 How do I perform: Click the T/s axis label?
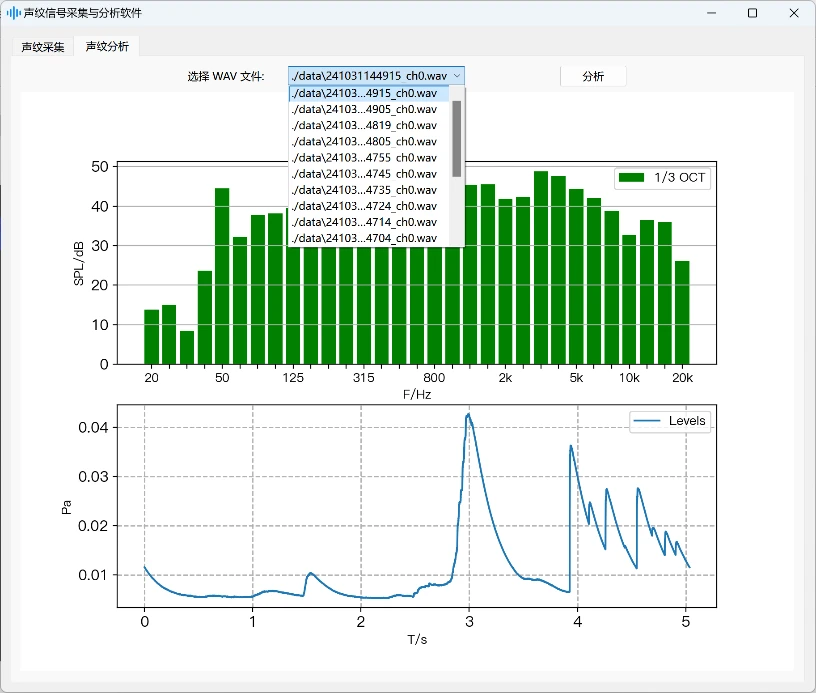click(417, 639)
